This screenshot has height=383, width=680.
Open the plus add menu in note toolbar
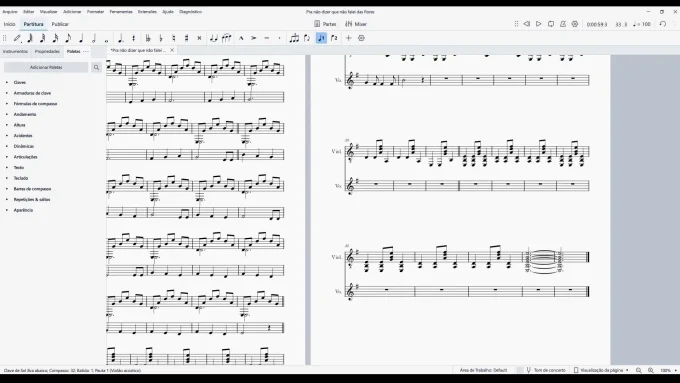point(348,38)
